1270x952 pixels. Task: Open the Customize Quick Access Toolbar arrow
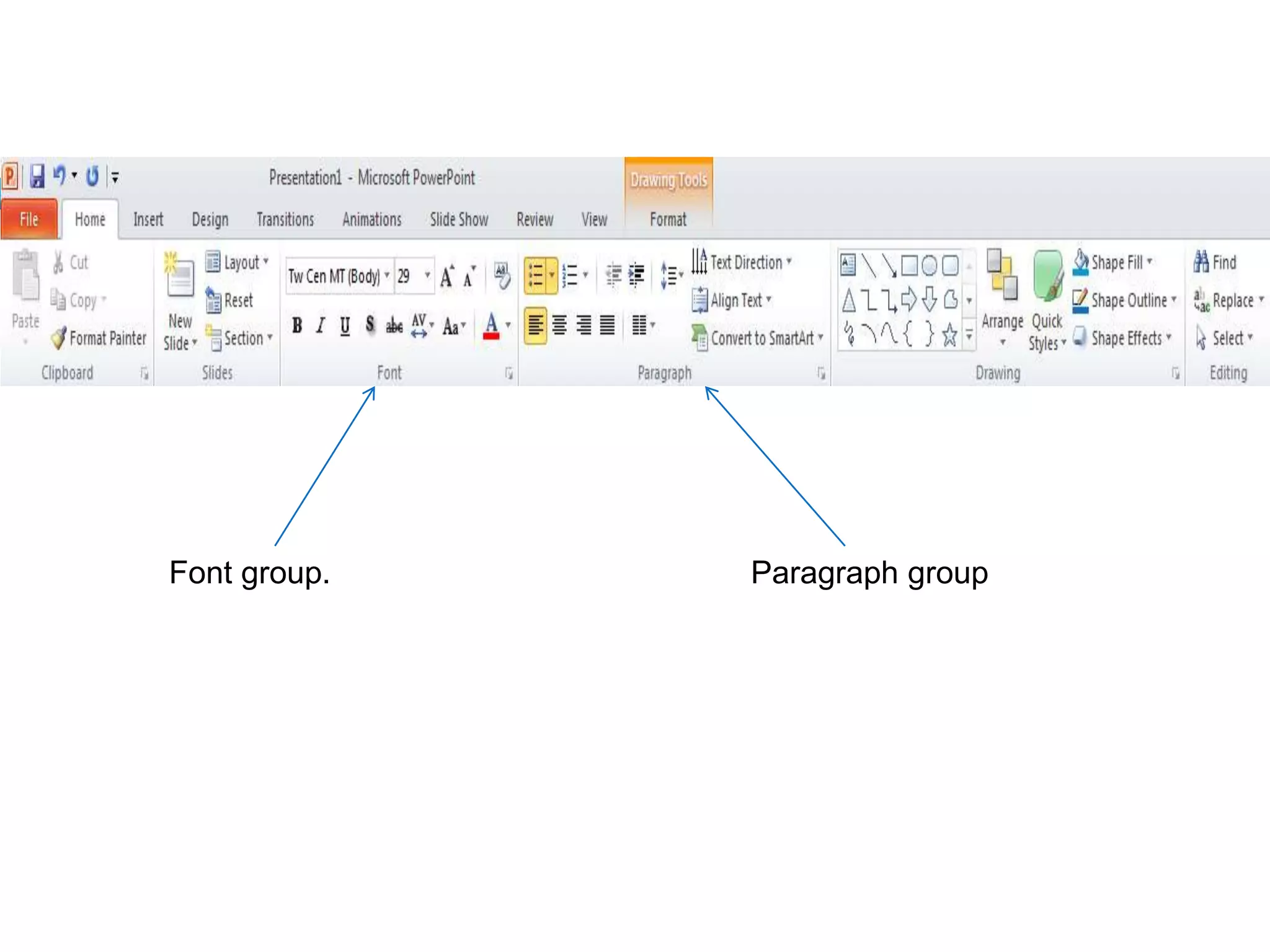pos(115,177)
